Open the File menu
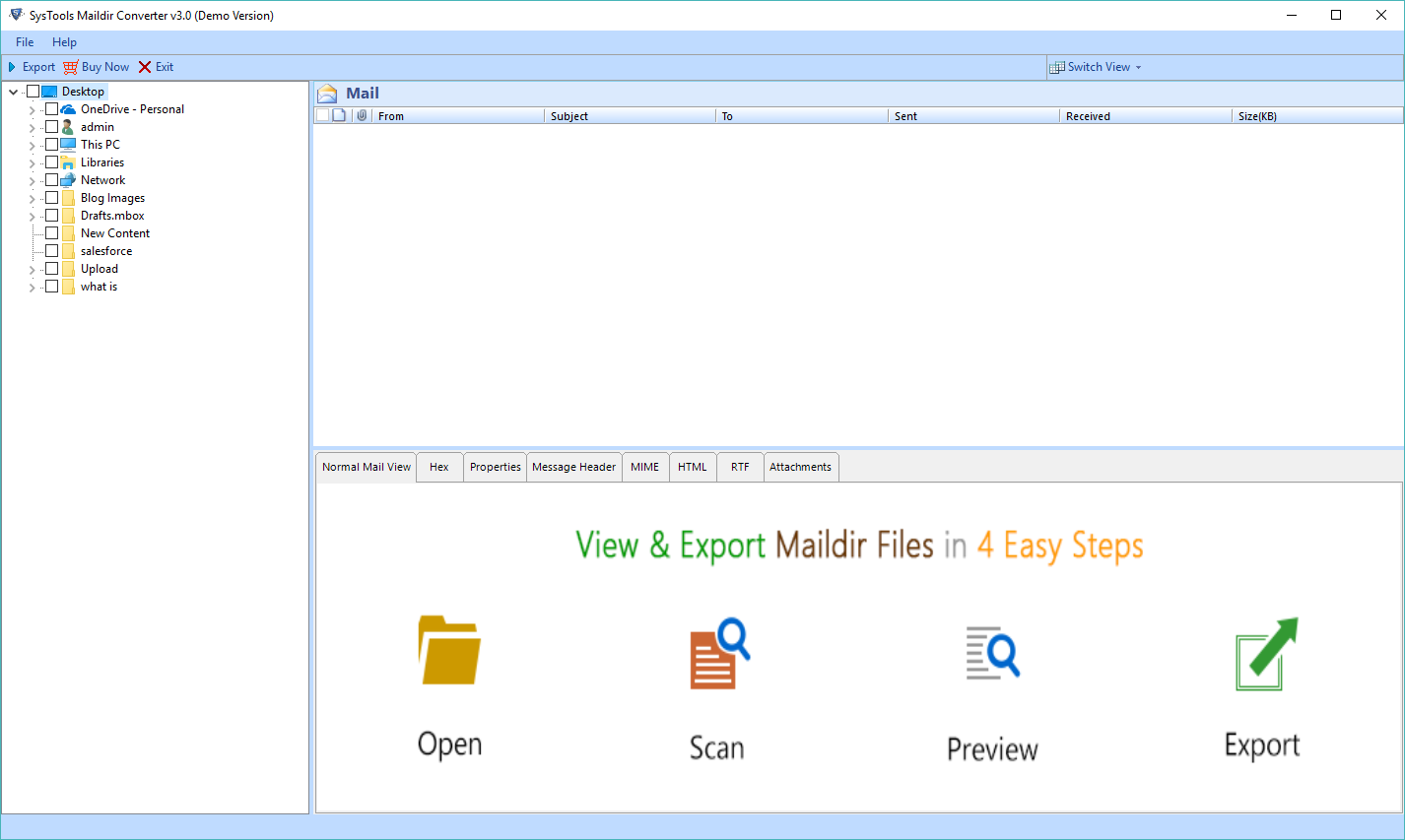This screenshot has width=1405, height=840. [25, 42]
